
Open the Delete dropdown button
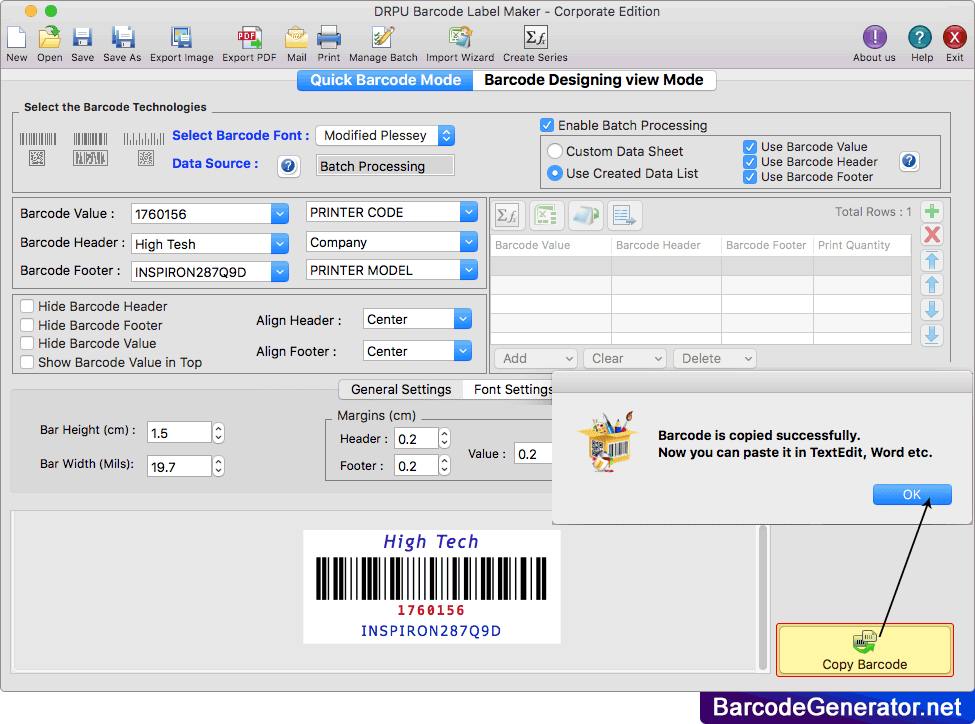click(x=714, y=358)
